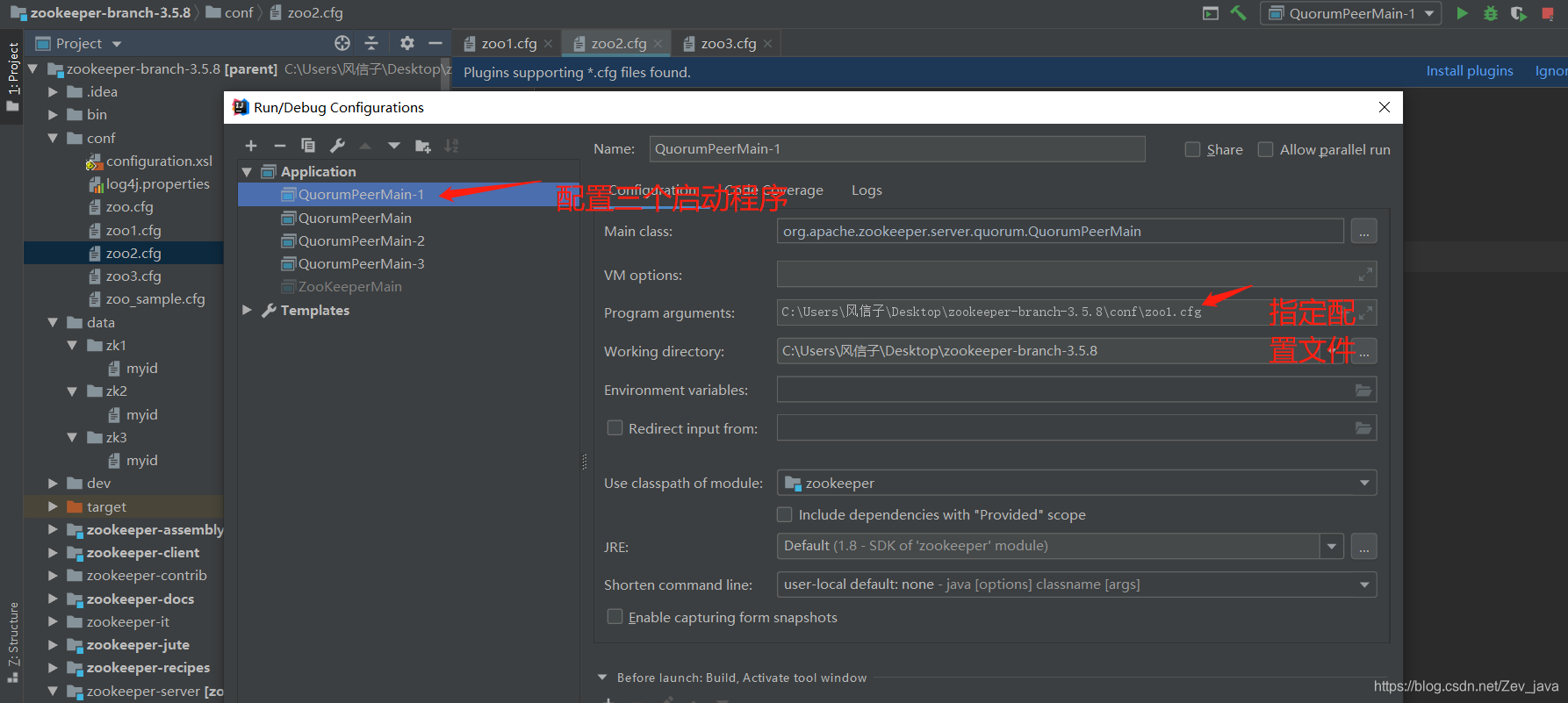Run with coverage shield icon

coord(1519,13)
